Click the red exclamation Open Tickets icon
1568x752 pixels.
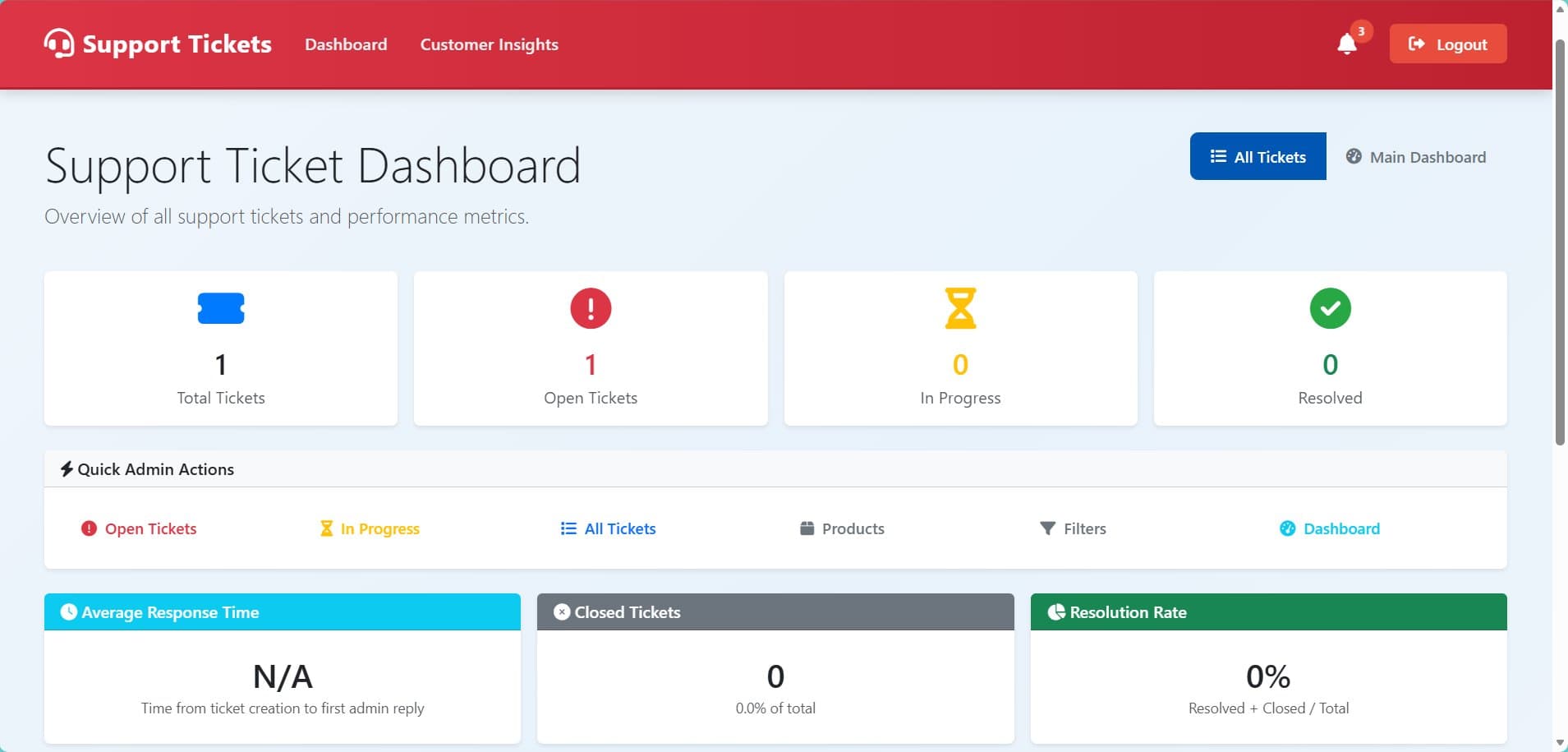click(x=591, y=308)
